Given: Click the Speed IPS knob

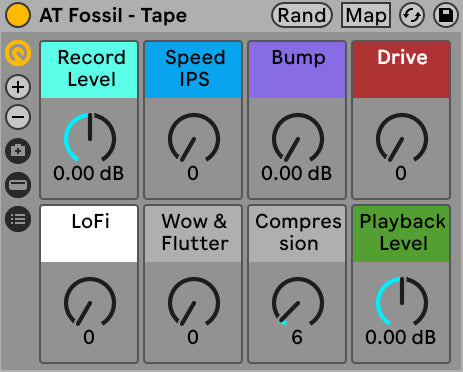Looking at the screenshot, I should point(194,138).
